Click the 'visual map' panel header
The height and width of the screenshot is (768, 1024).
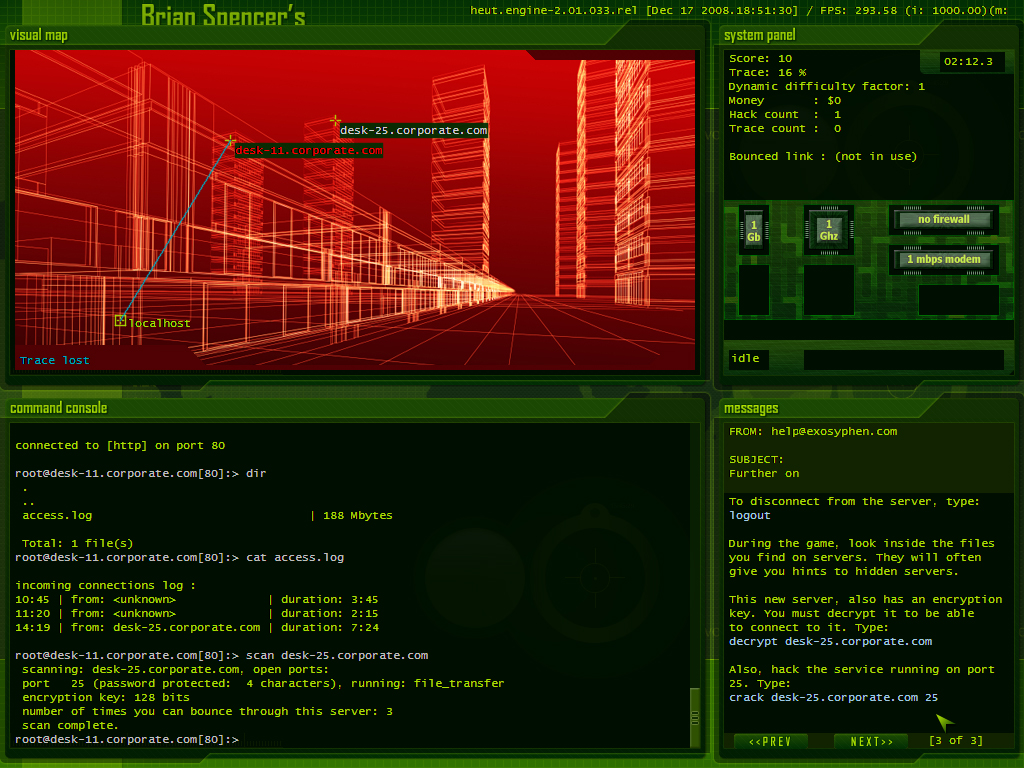pos(39,36)
